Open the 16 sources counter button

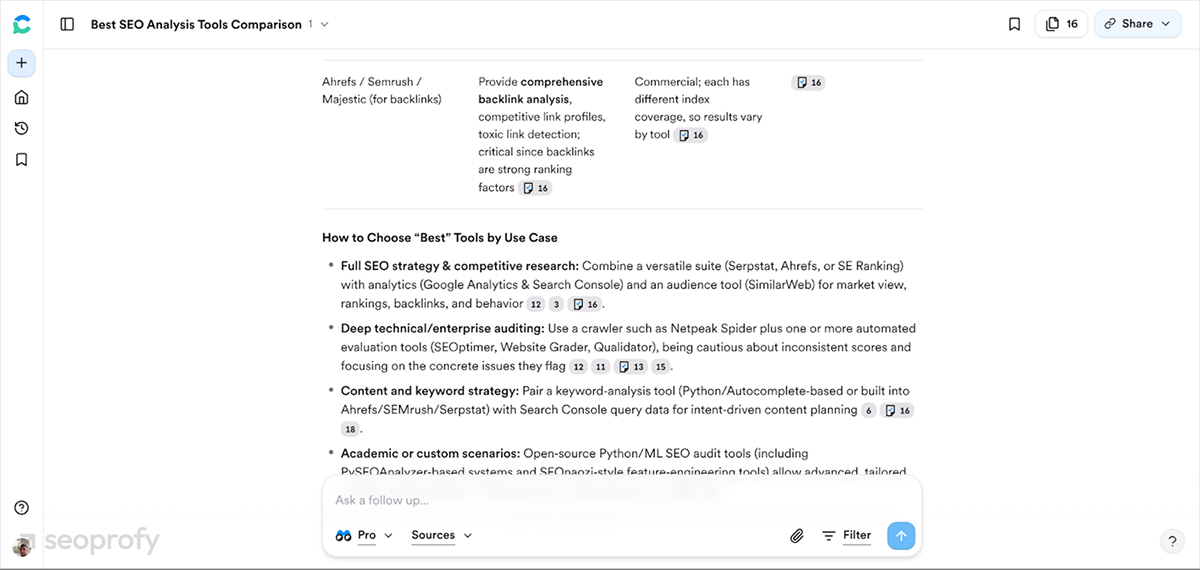click(x=1061, y=24)
